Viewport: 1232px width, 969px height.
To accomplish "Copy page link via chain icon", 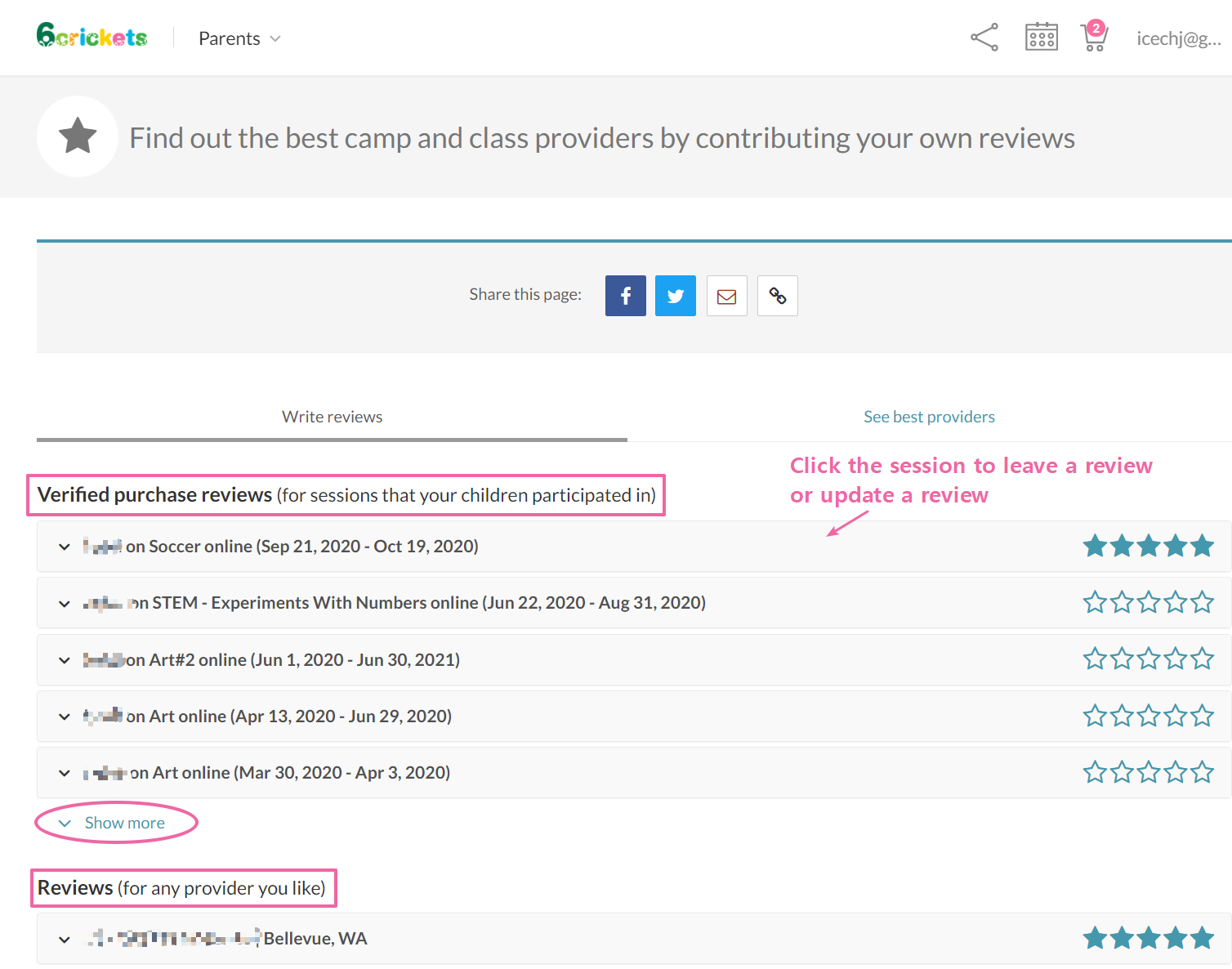I will 777,296.
